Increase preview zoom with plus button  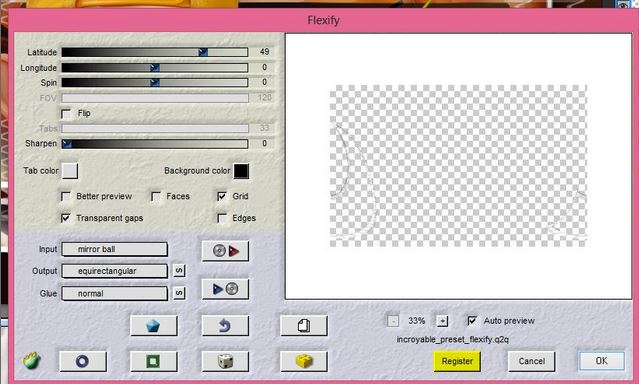[x=442, y=321]
